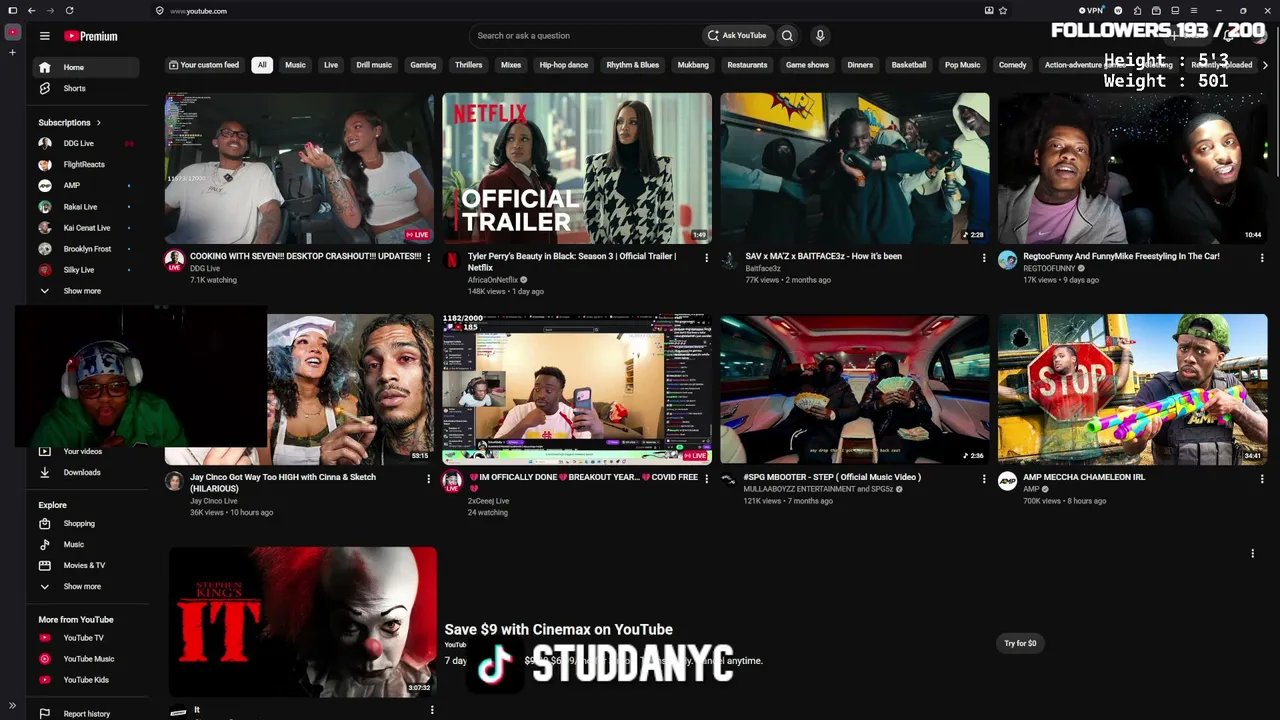Select the Music filter chip
Screen dimensions: 1280x720
tap(295, 65)
